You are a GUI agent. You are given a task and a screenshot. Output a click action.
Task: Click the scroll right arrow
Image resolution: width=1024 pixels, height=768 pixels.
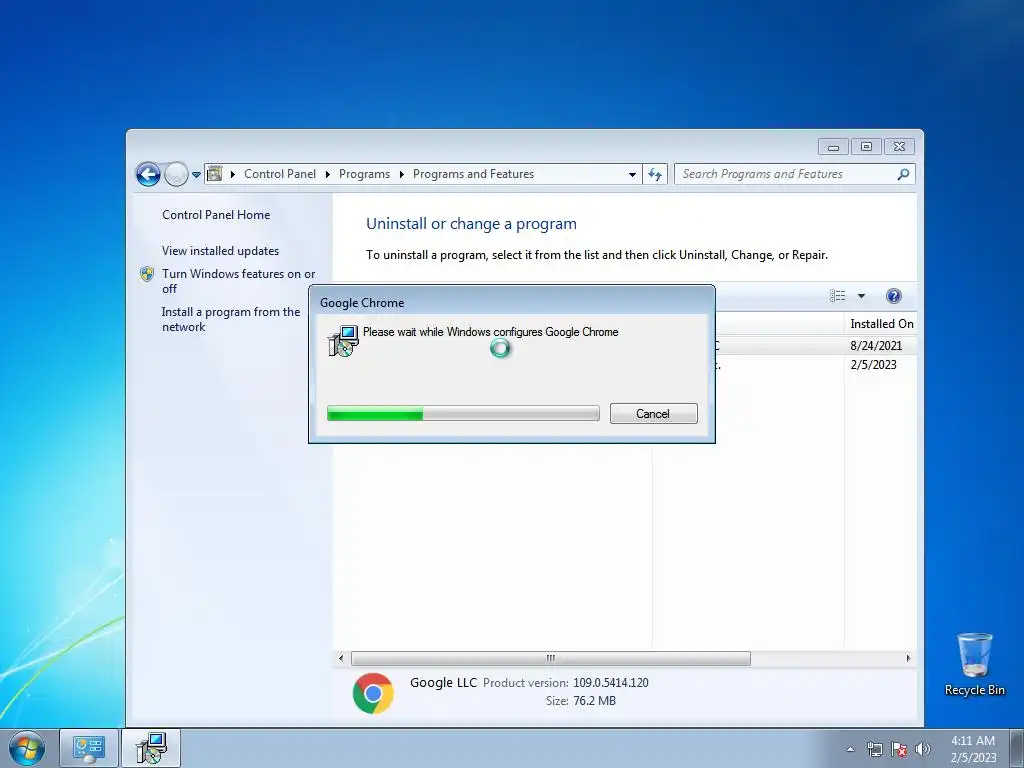pos(908,658)
